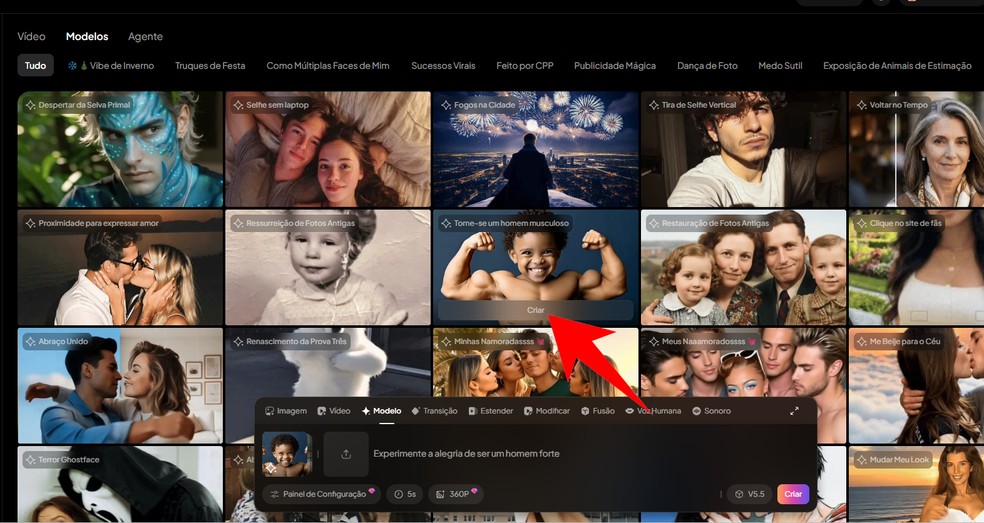The image size is (984, 523).
Task: Select the Tudo category chip
Action: point(35,65)
